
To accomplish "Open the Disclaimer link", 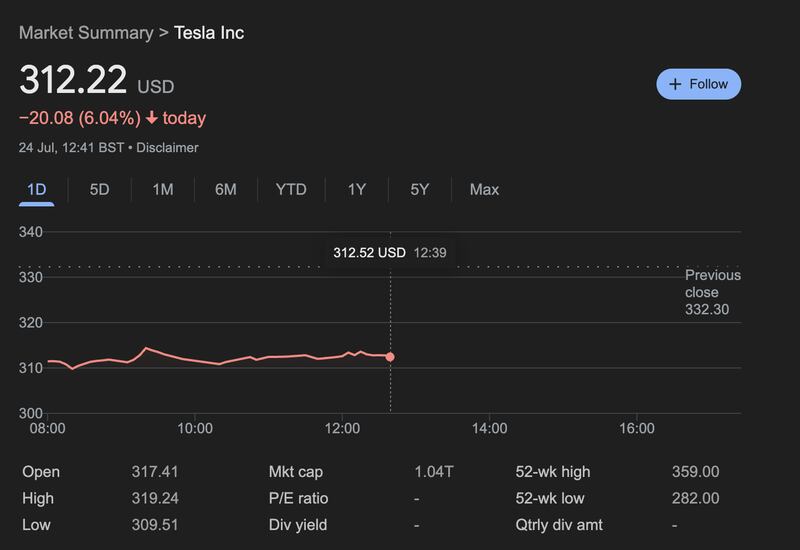I will [x=167, y=148].
